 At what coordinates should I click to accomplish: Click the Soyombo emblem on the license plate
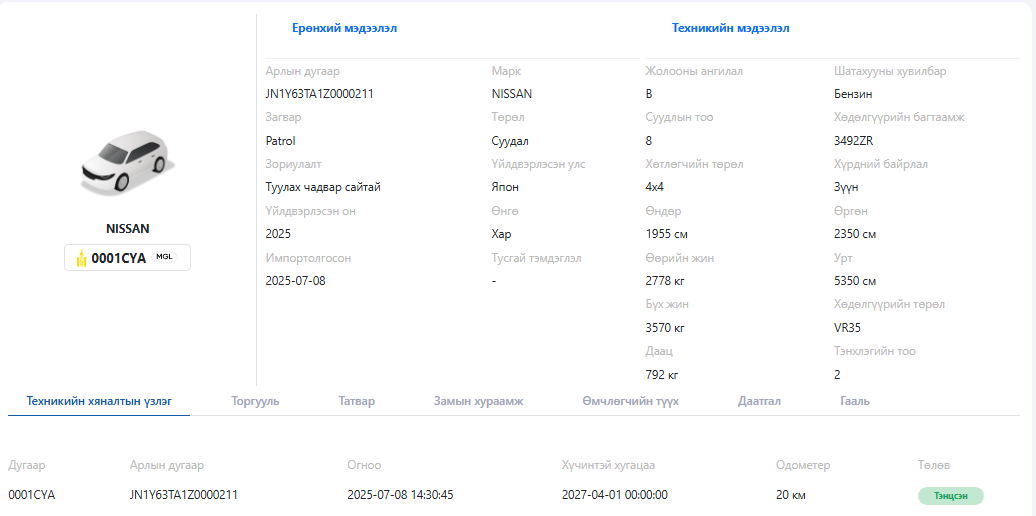[81, 259]
